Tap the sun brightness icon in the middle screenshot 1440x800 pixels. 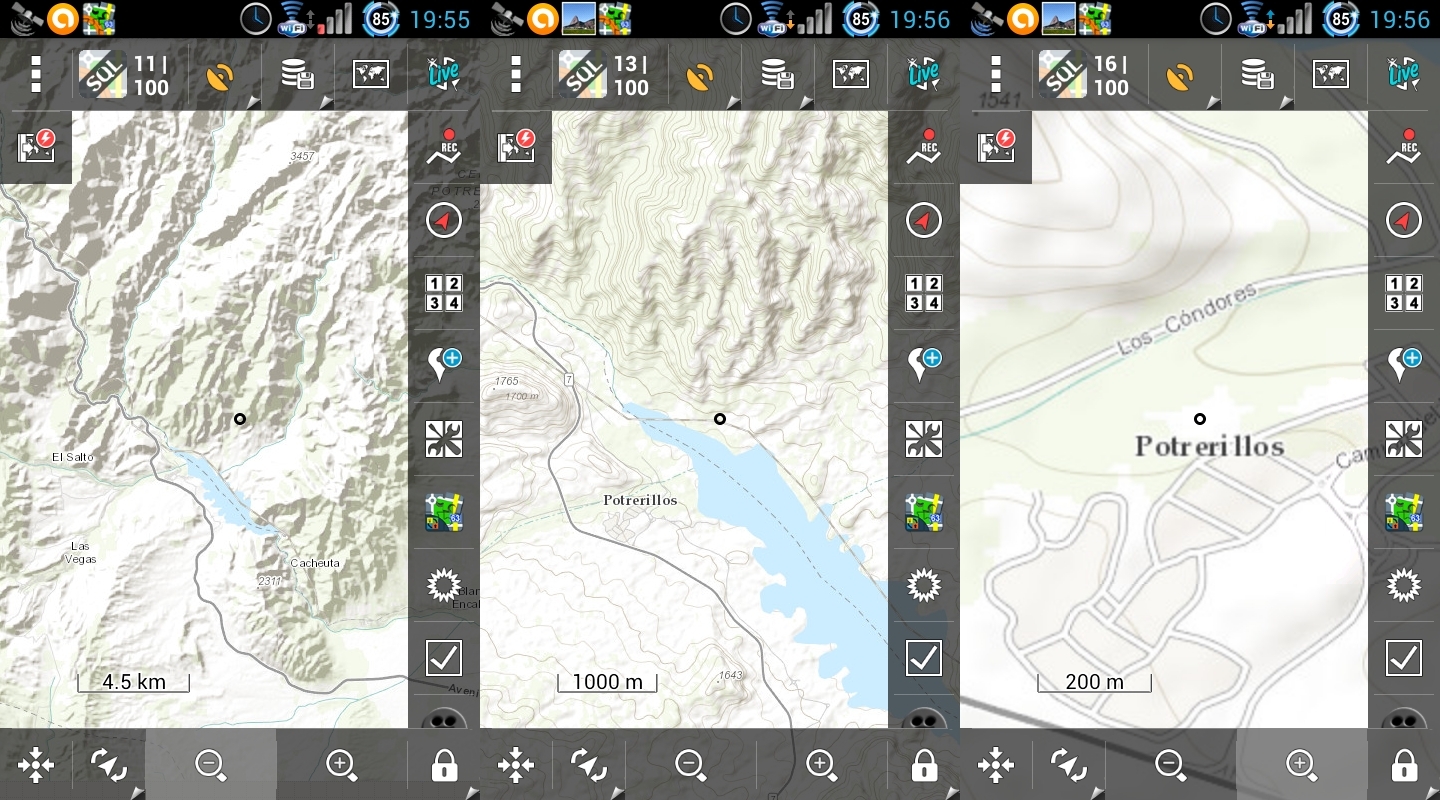click(x=924, y=585)
